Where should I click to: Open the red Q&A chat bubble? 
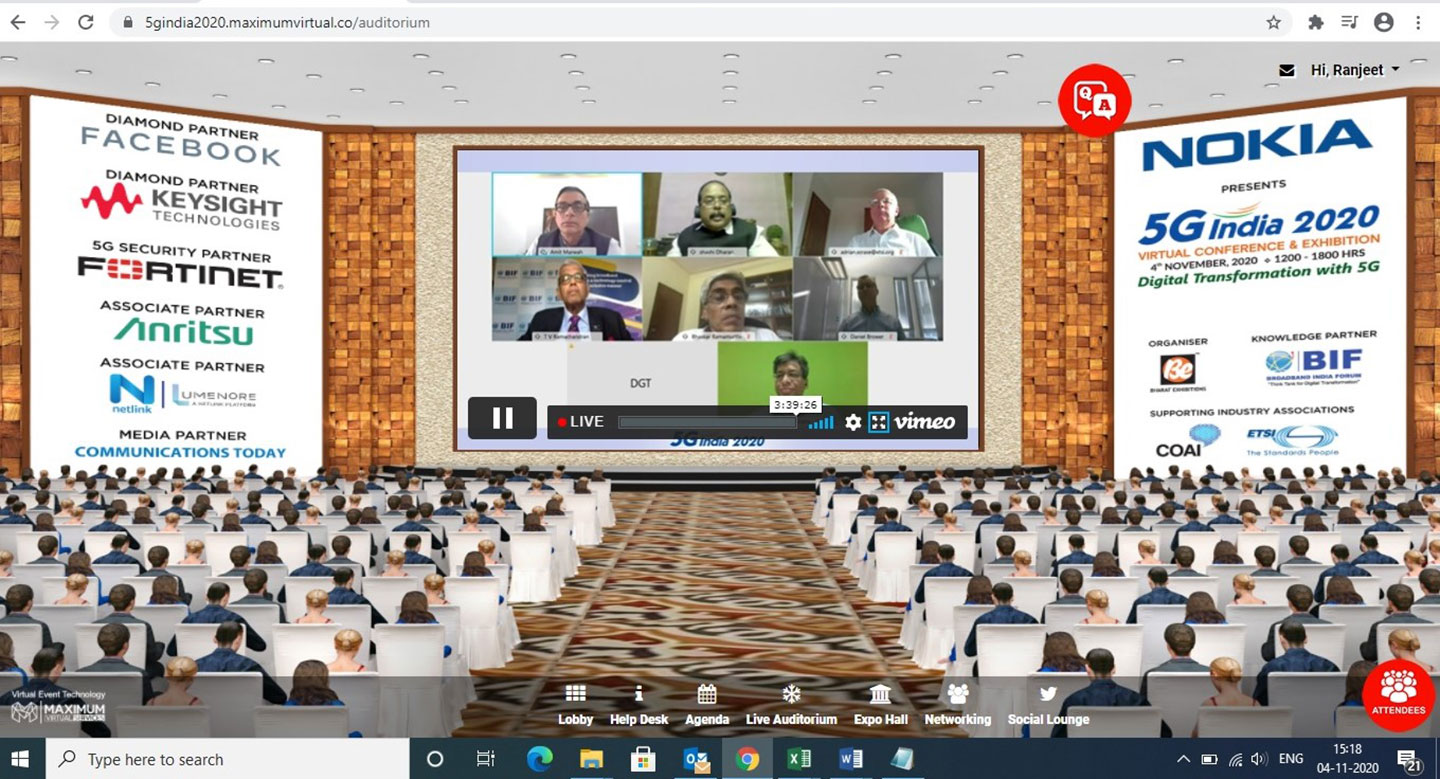click(1094, 100)
